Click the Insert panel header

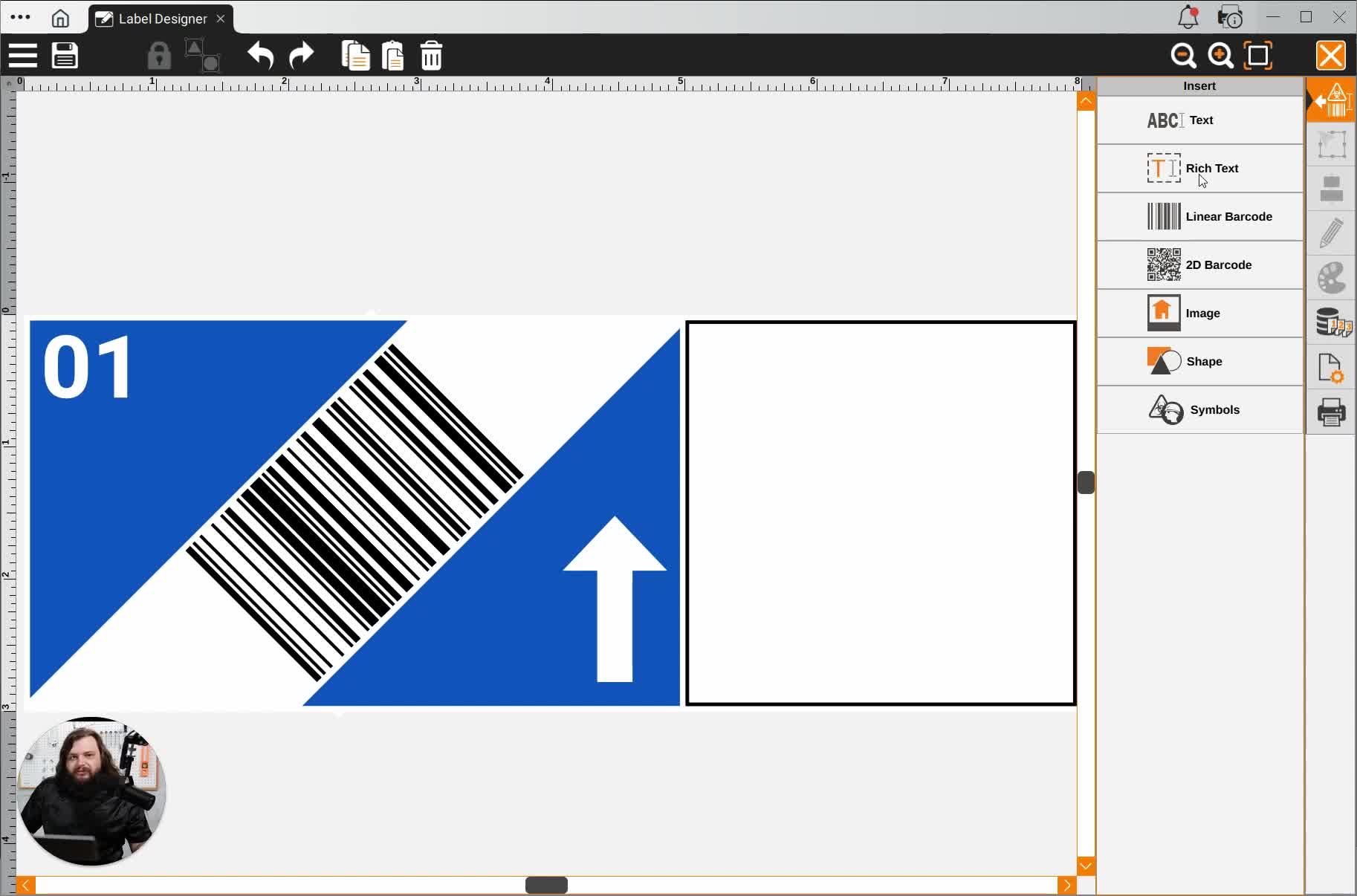click(x=1199, y=86)
